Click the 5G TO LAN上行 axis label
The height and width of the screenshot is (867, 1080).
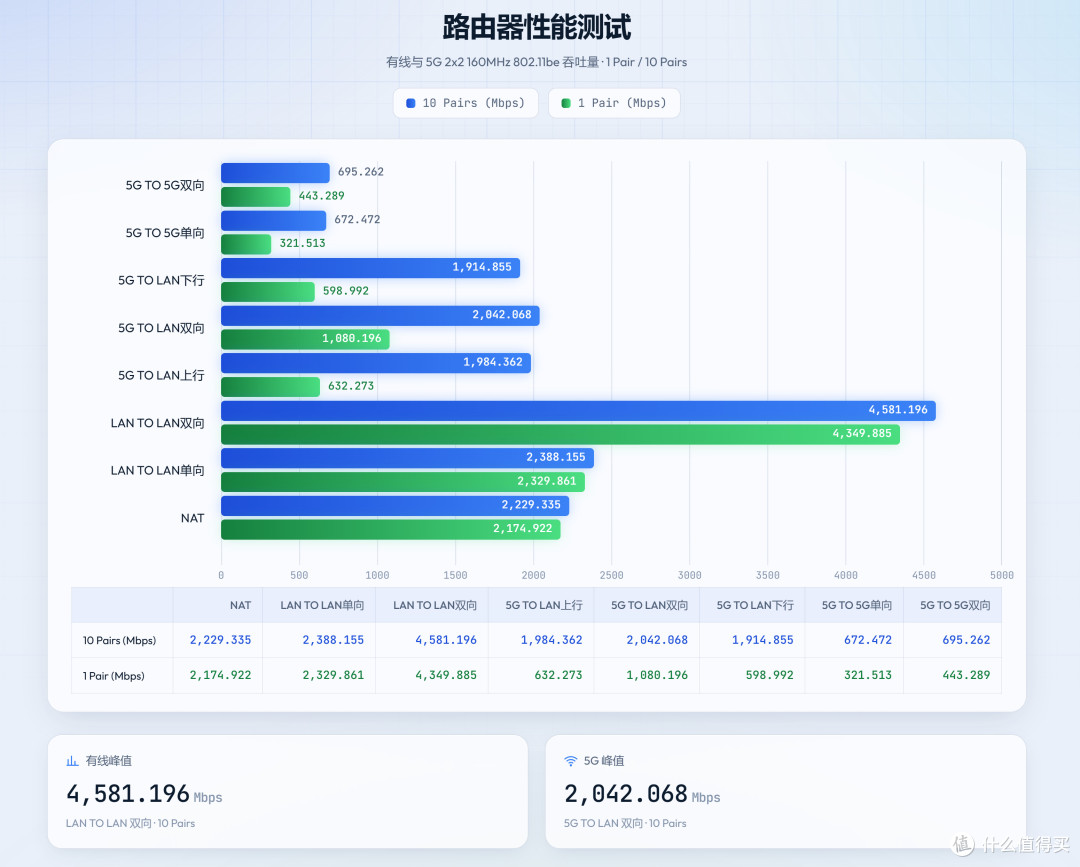click(161, 375)
